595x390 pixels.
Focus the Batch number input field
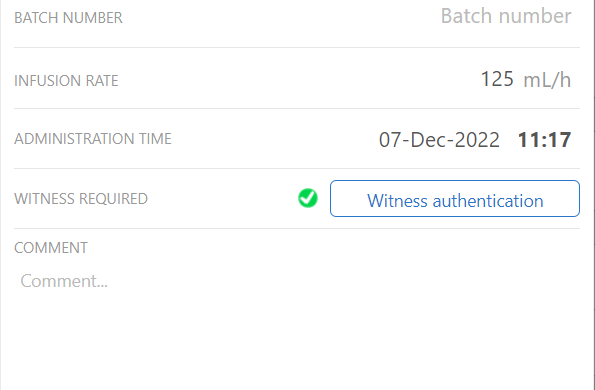coord(506,16)
